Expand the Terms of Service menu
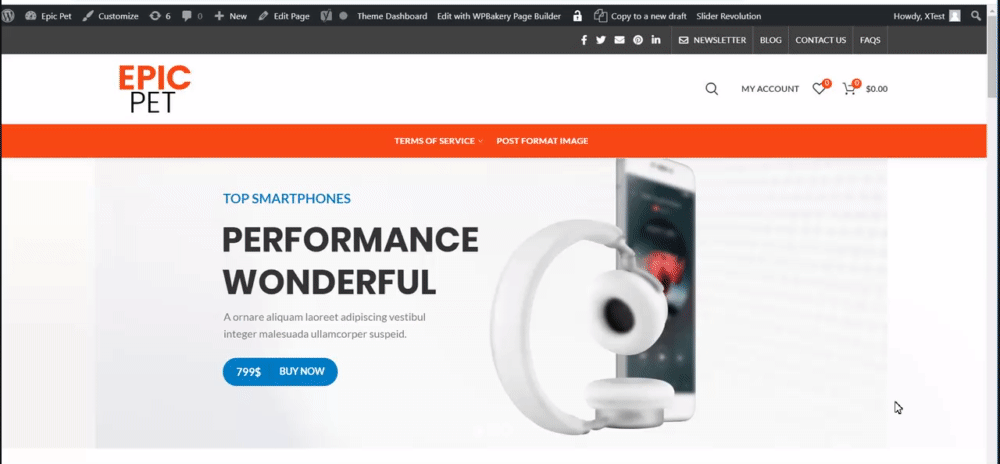 (x=438, y=141)
